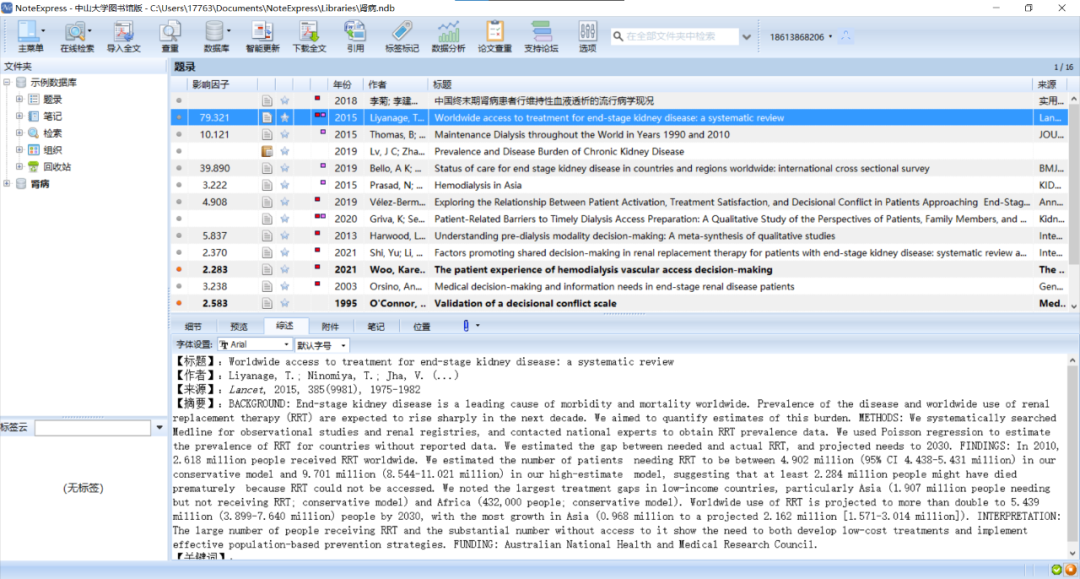Click the green sync status icon in status bar

(1057, 570)
